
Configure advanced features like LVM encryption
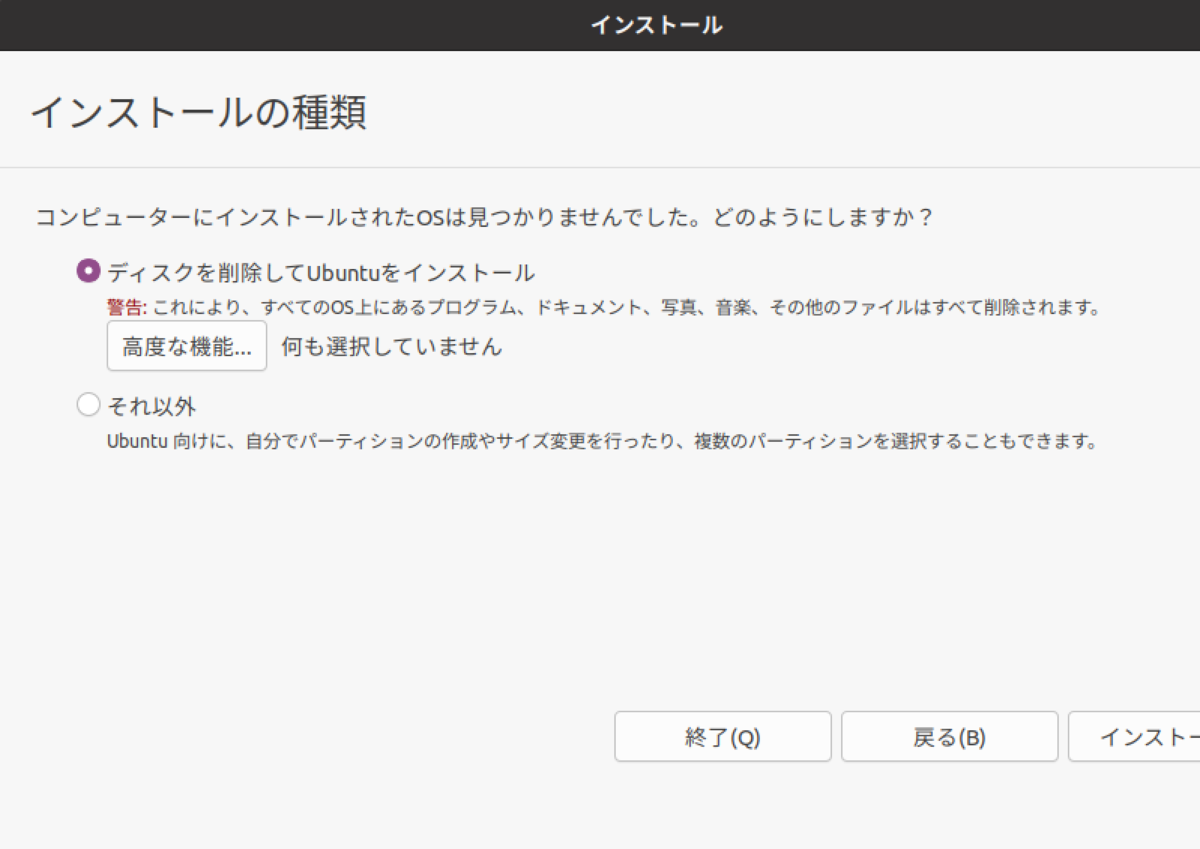point(185,346)
